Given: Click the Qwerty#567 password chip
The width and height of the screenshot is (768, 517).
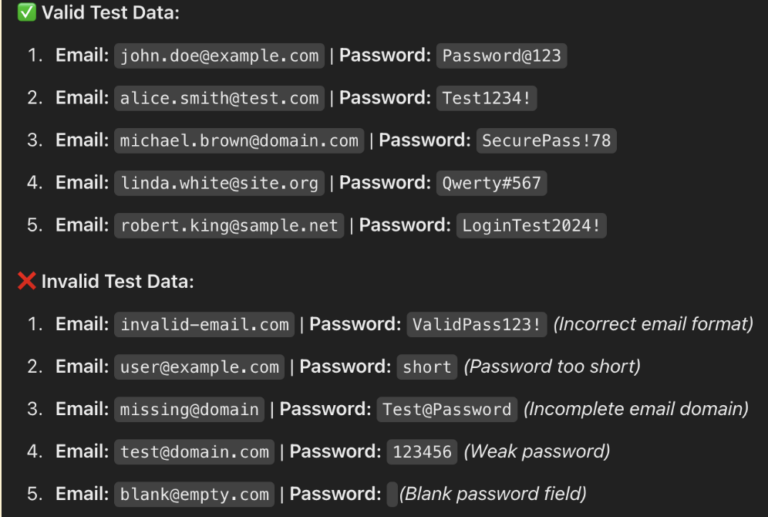Looking at the screenshot, I should [491, 183].
